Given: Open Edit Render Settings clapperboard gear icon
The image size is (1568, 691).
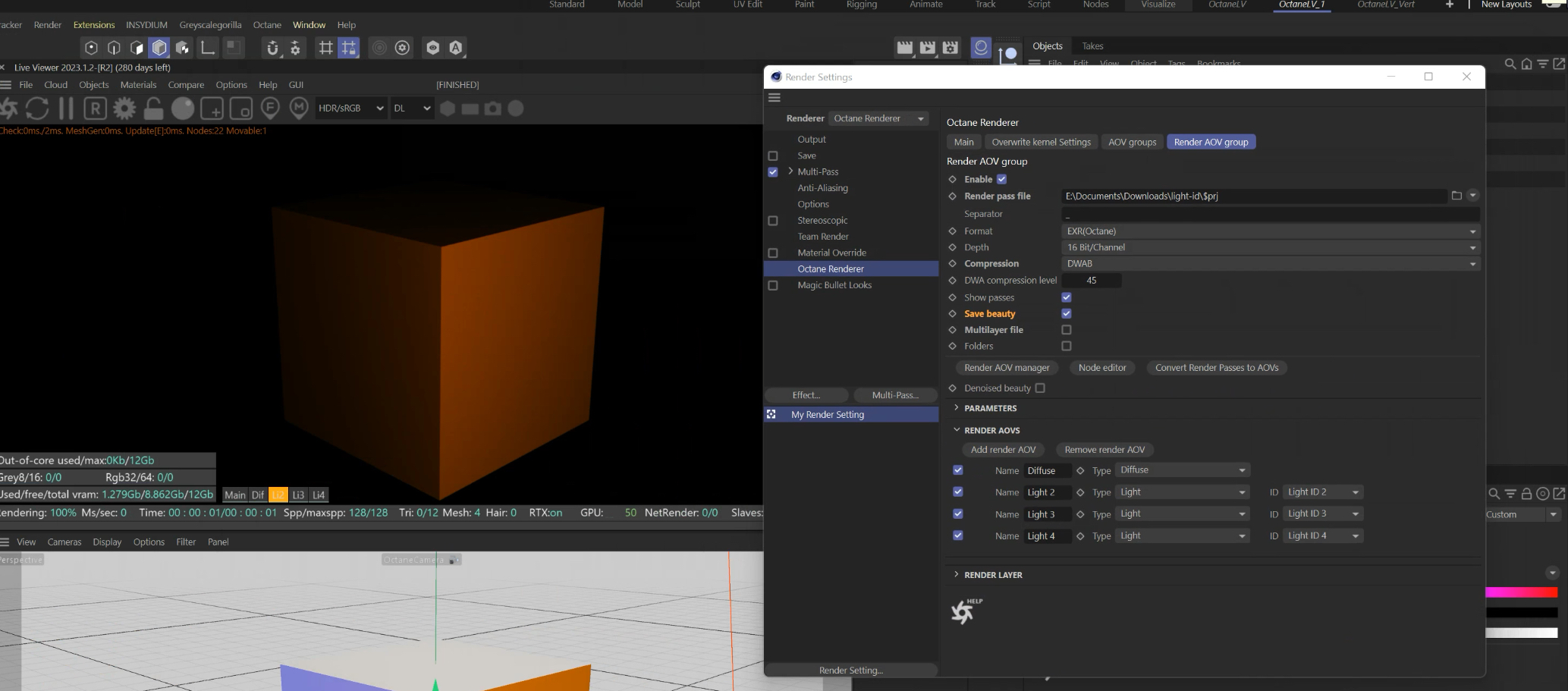Looking at the screenshot, I should coord(950,48).
